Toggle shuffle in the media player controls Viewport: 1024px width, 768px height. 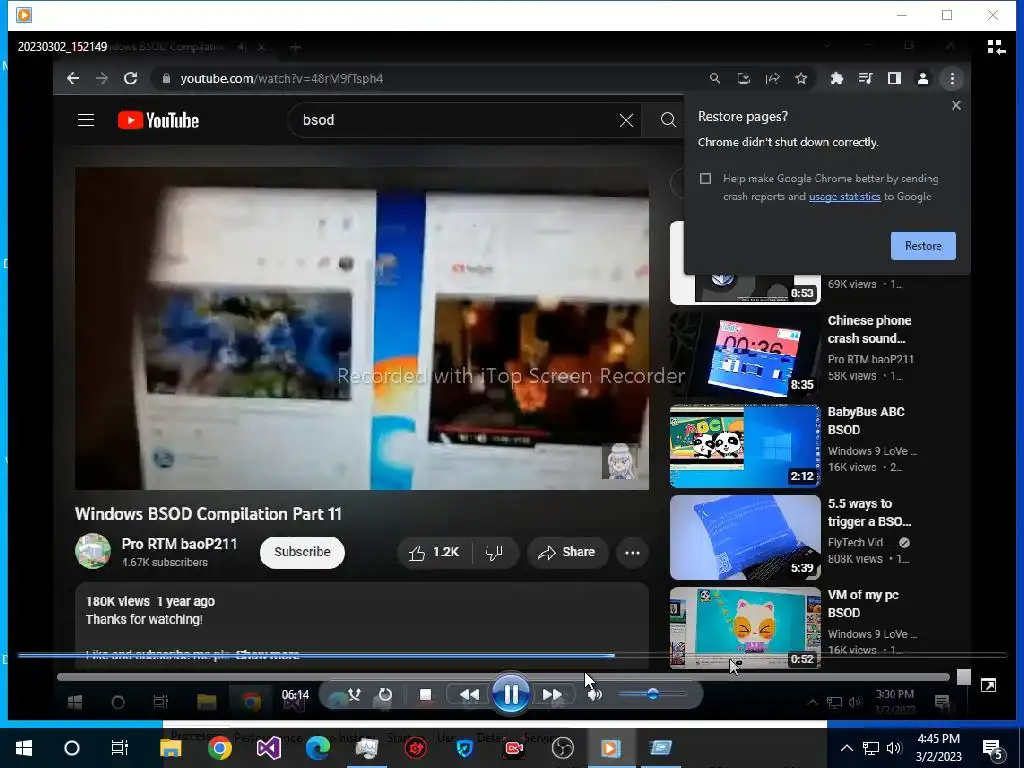coord(355,694)
